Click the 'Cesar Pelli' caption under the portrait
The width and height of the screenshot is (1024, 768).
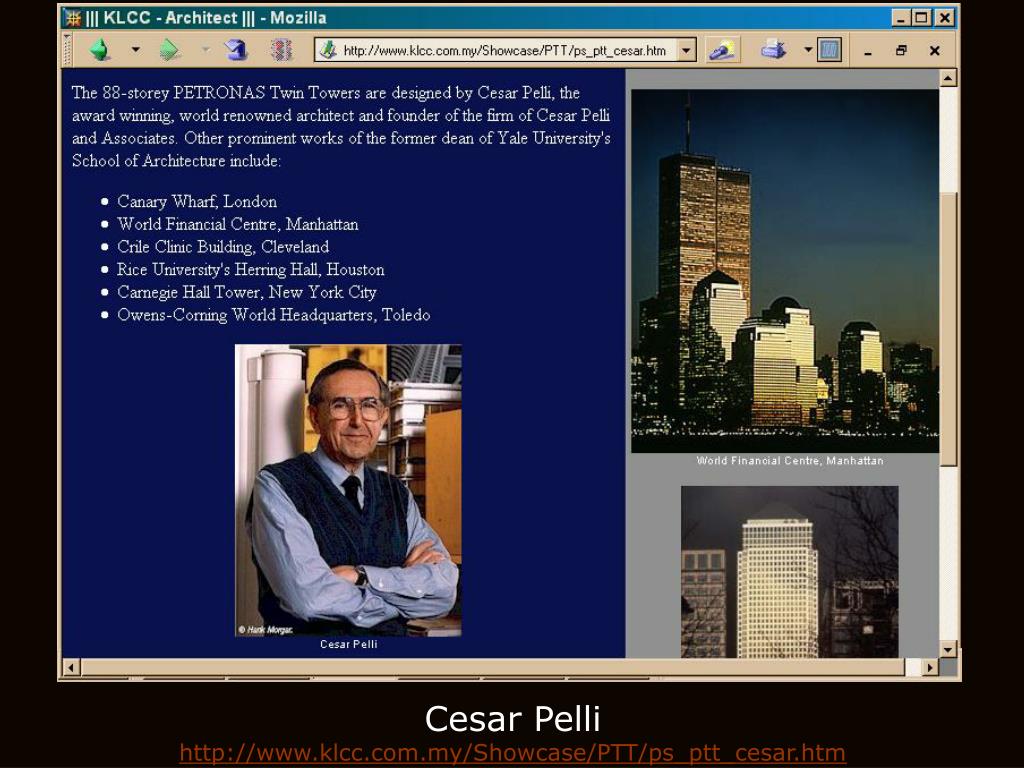349,644
